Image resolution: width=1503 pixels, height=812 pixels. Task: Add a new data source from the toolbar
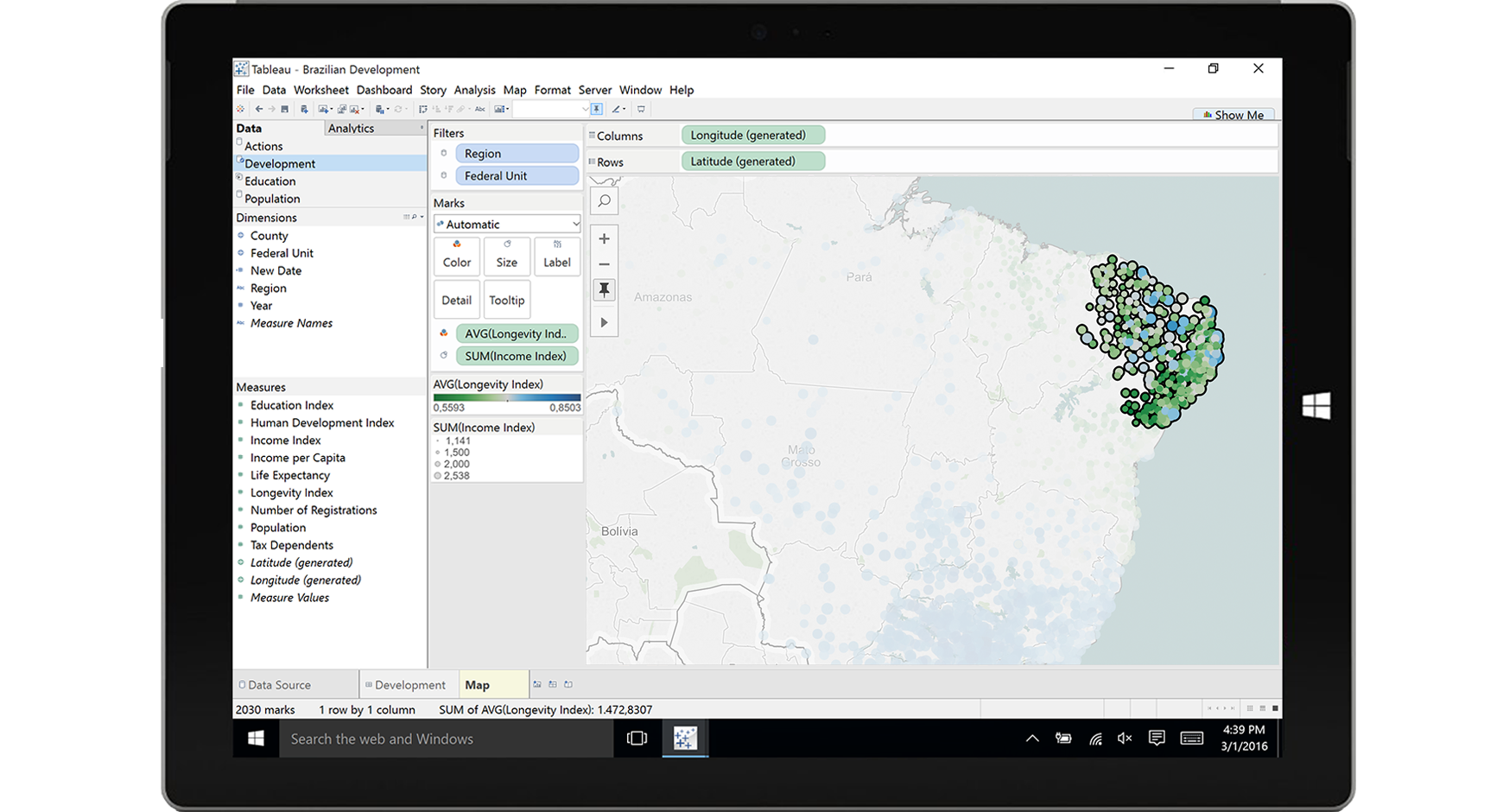[x=304, y=109]
